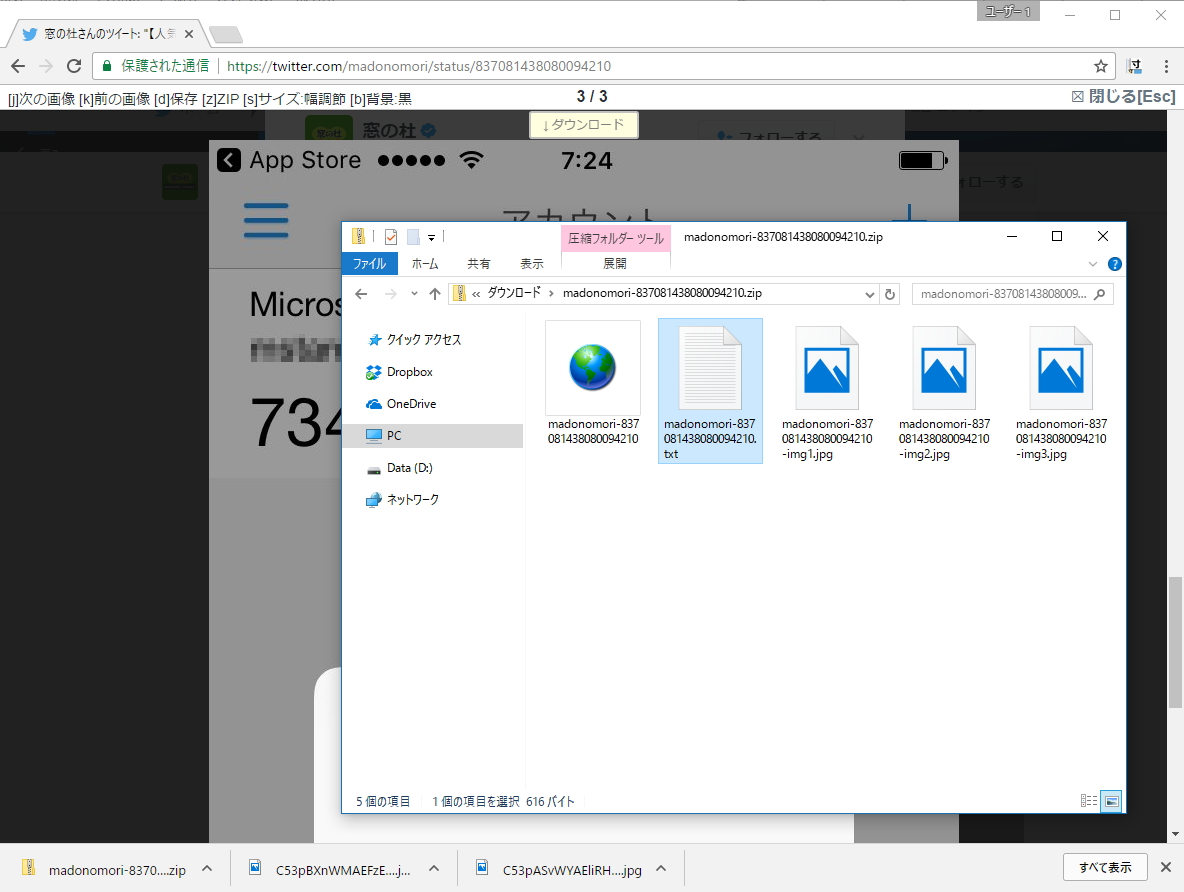Close the 窓の杜 Twitter tab
This screenshot has height=892, width=1184.
(189, 34)
